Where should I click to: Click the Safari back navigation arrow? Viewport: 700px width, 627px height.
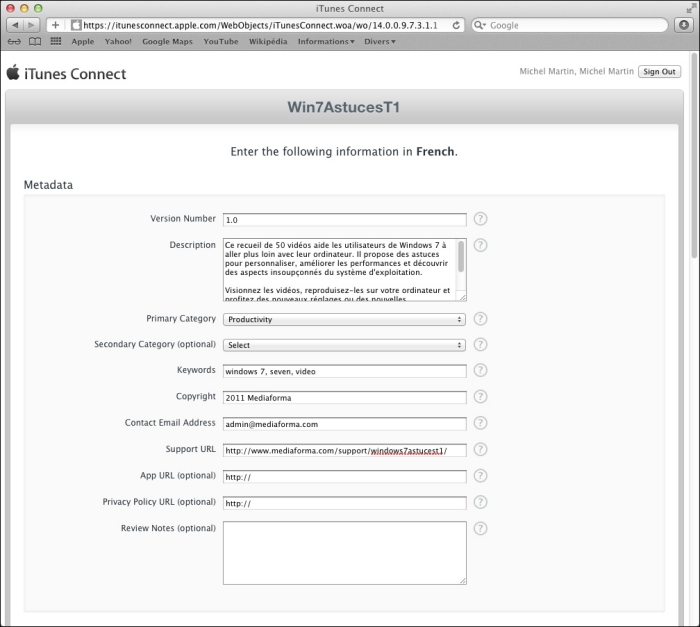tap(14, 25)
